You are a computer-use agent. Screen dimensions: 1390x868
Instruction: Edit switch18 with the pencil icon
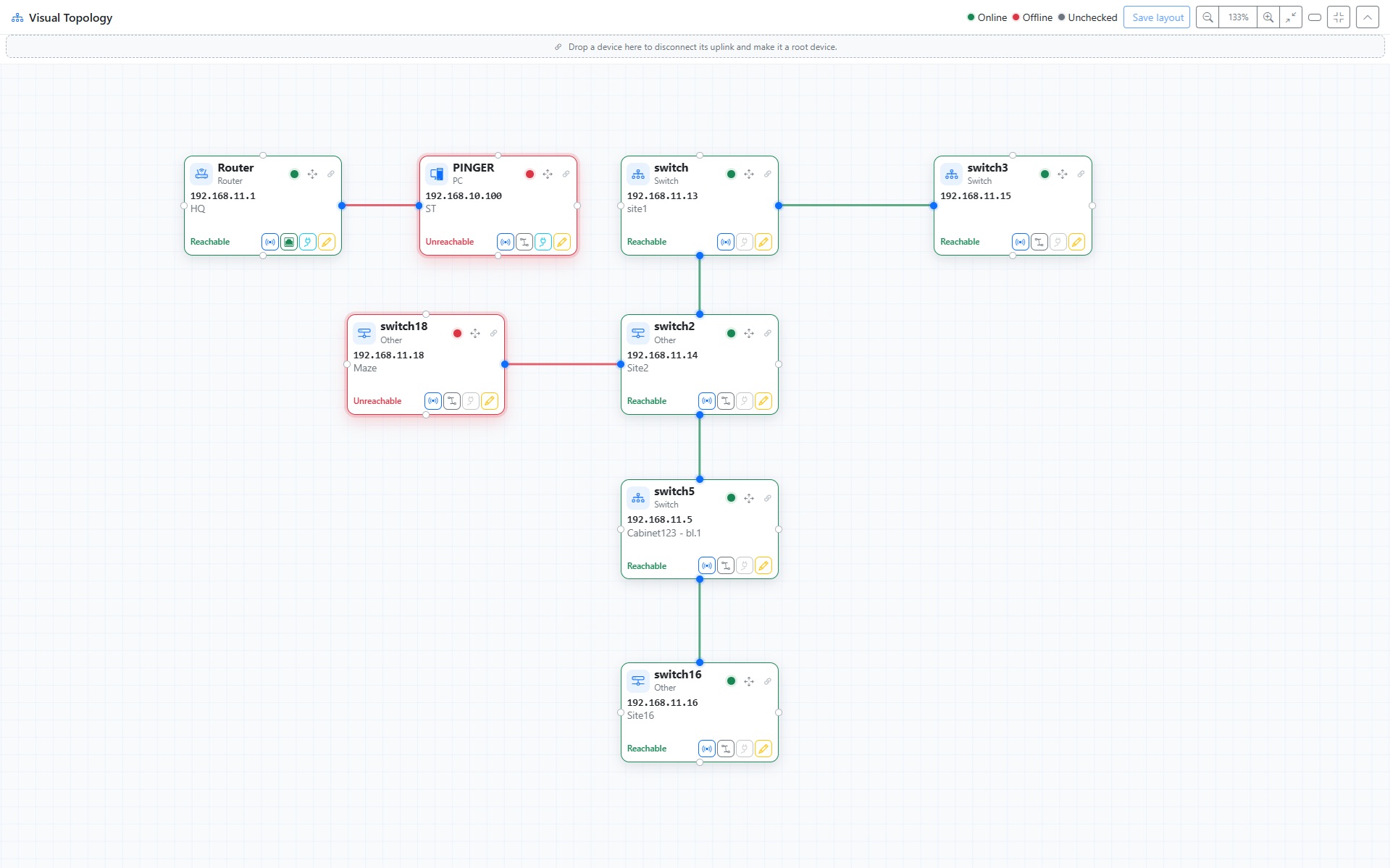[490, 401]
